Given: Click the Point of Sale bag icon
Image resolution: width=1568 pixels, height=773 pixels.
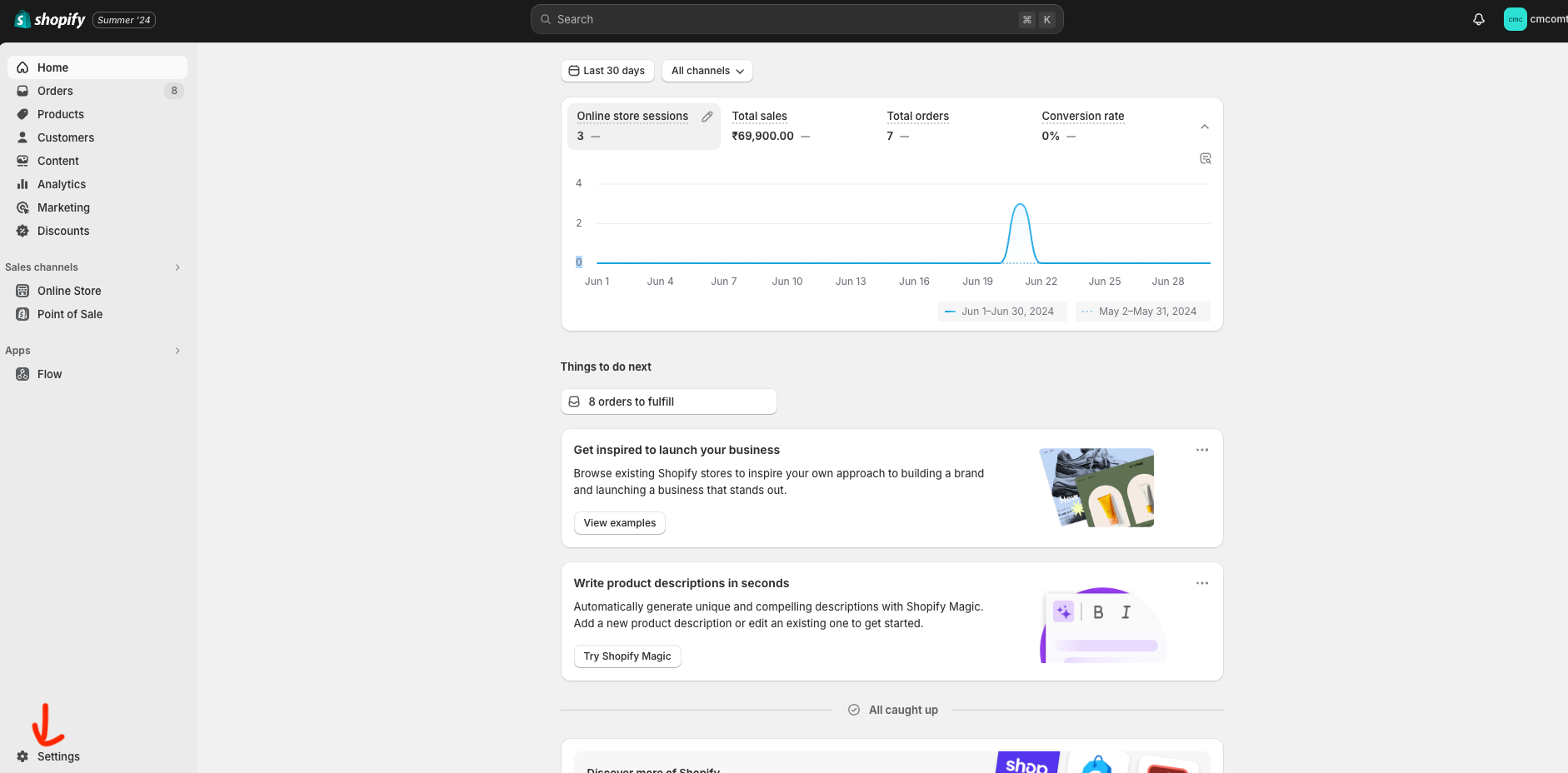Looking at the screenshot, I should pyautogui.click(x=22, y=314).
